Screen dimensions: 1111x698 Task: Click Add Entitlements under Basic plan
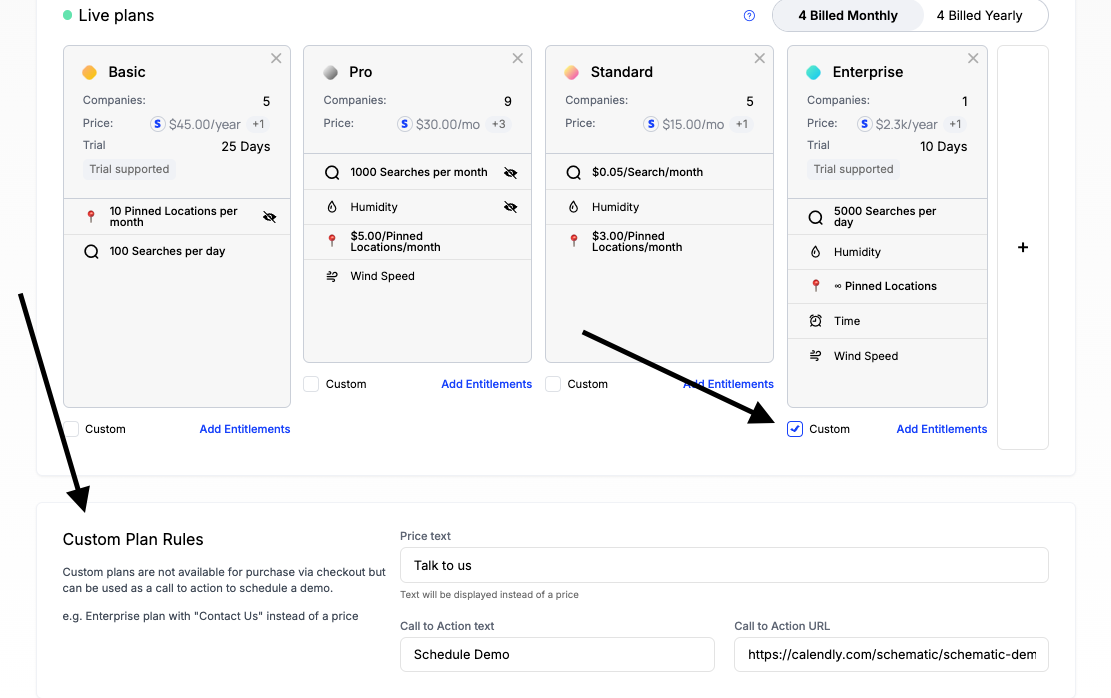coord(245,429)
